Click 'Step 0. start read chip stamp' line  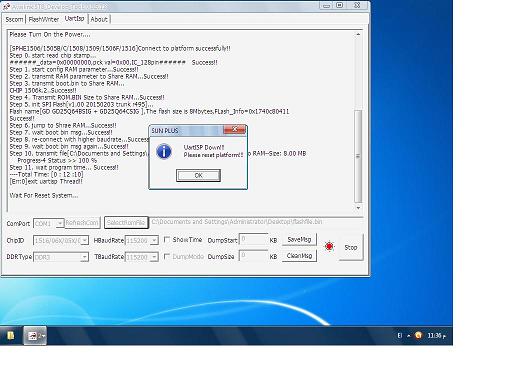[x=53, y=55]
